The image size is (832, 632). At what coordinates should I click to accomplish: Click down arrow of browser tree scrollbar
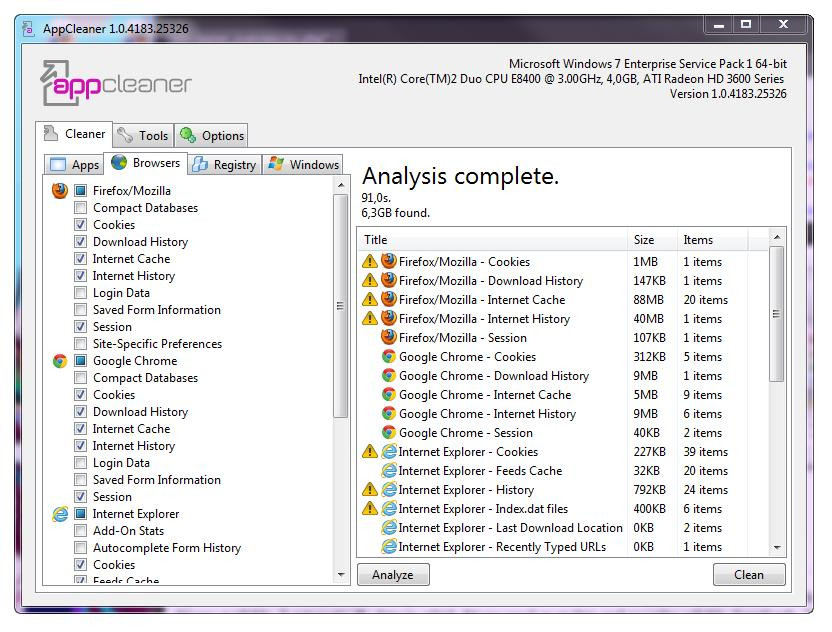tap(341, 575)
